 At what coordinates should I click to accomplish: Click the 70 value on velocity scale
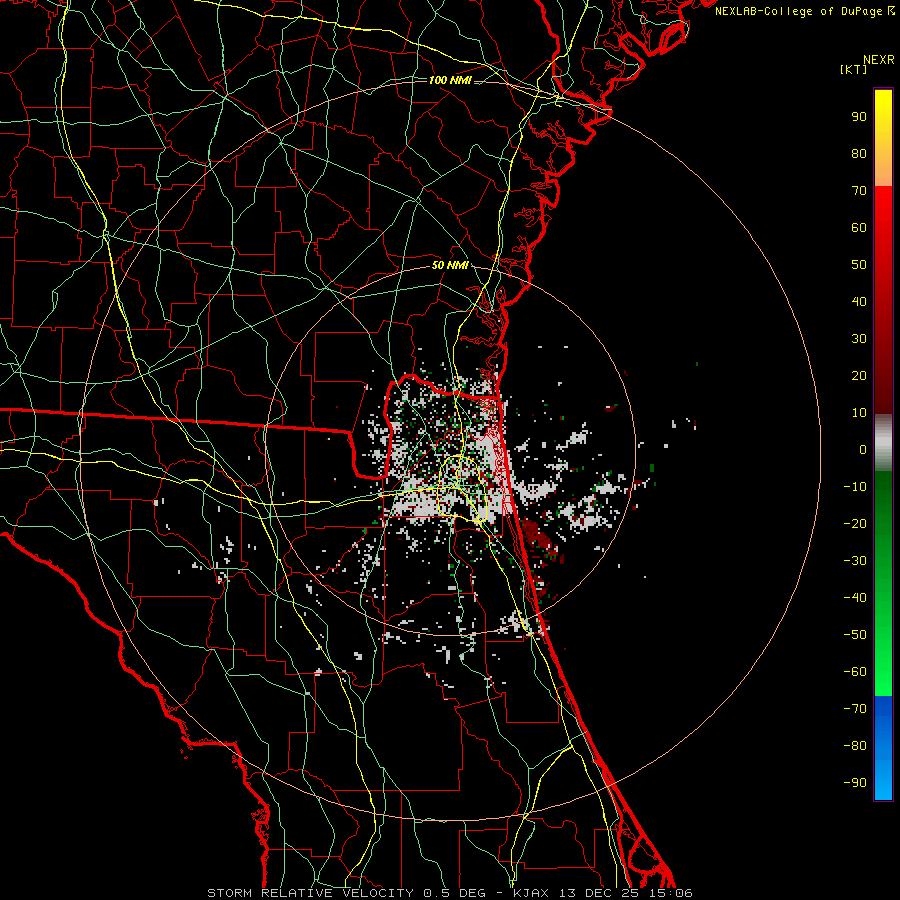coord(859,191)
